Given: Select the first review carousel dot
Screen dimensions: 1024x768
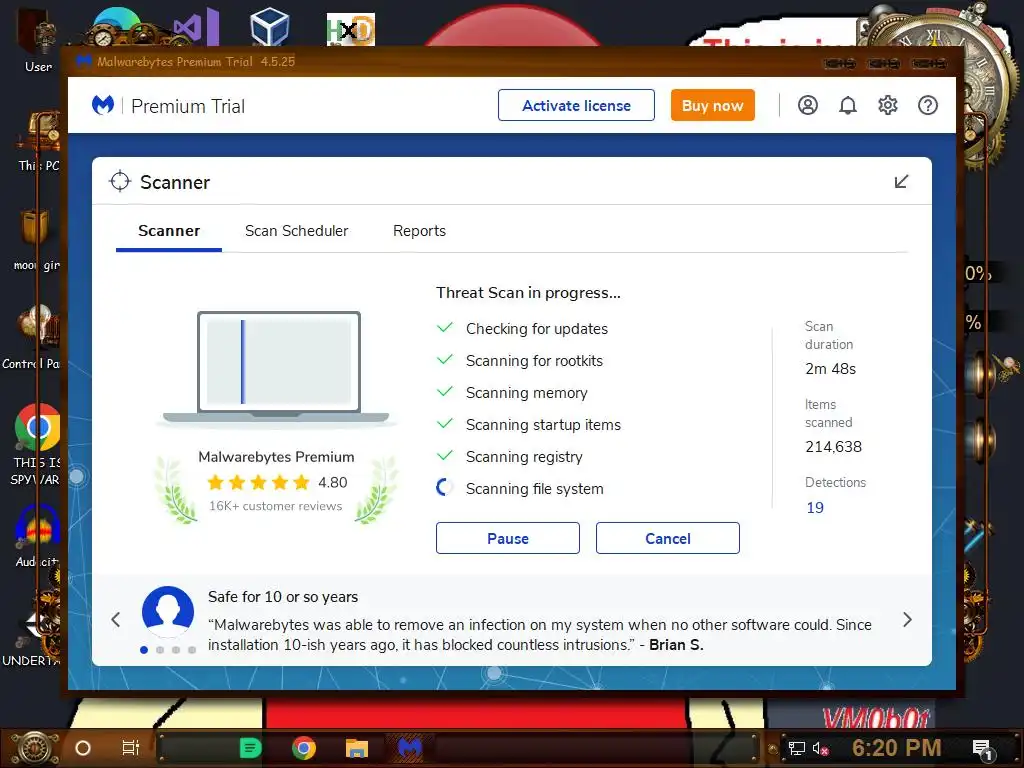Looking at the screenshot, I should pos(144,650).
